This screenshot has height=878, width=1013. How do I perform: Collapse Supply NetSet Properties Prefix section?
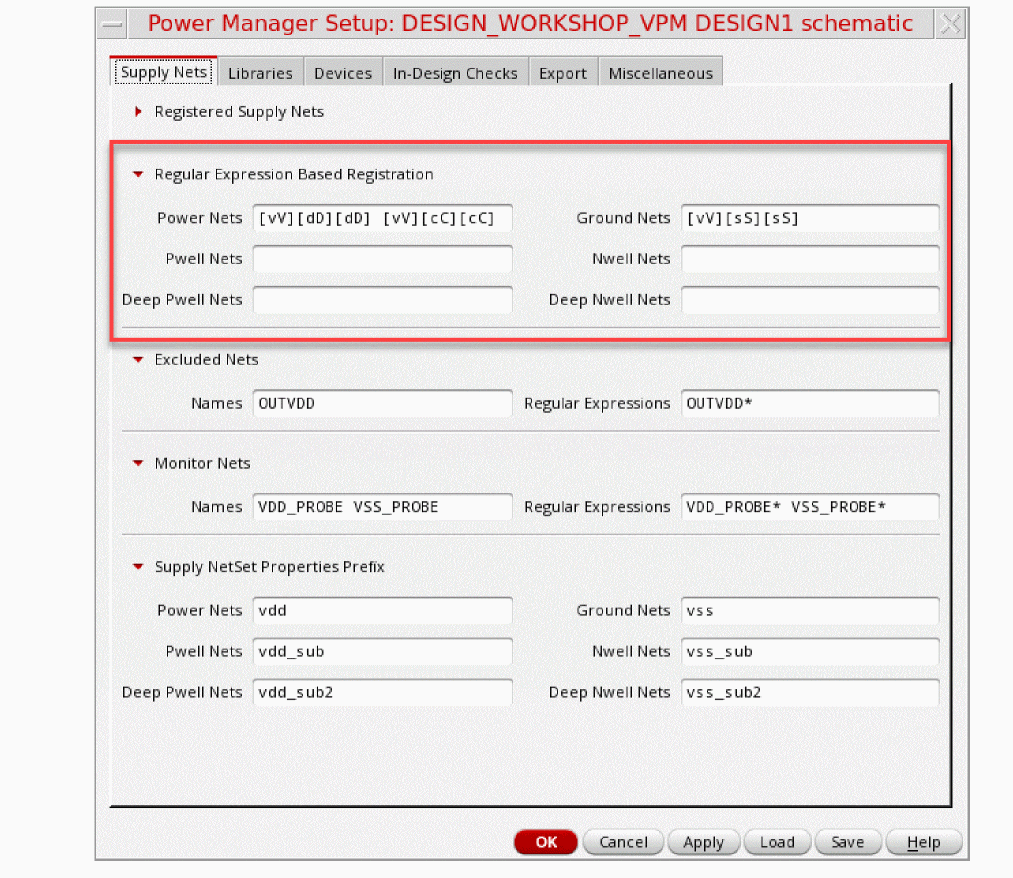[139, 567]
